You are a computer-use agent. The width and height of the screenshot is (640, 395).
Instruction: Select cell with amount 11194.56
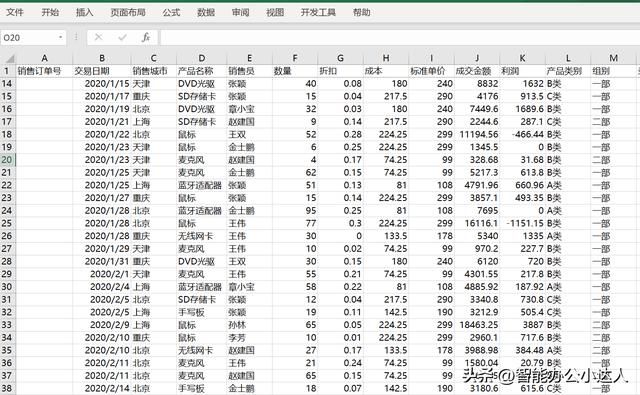click(477, 134)
